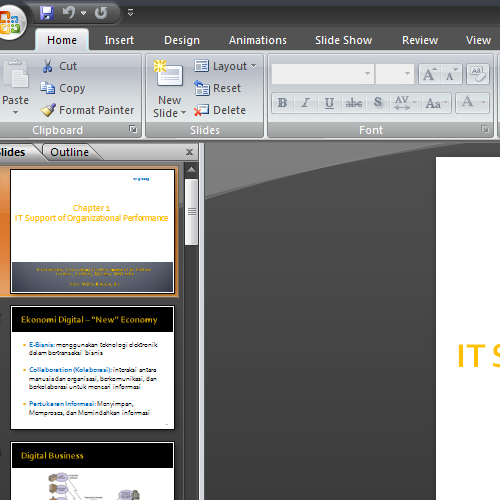The image size is (500, 500).
Task: Increase font size with Grow Font
Action: pyautogui.click(x=430, y=74)
